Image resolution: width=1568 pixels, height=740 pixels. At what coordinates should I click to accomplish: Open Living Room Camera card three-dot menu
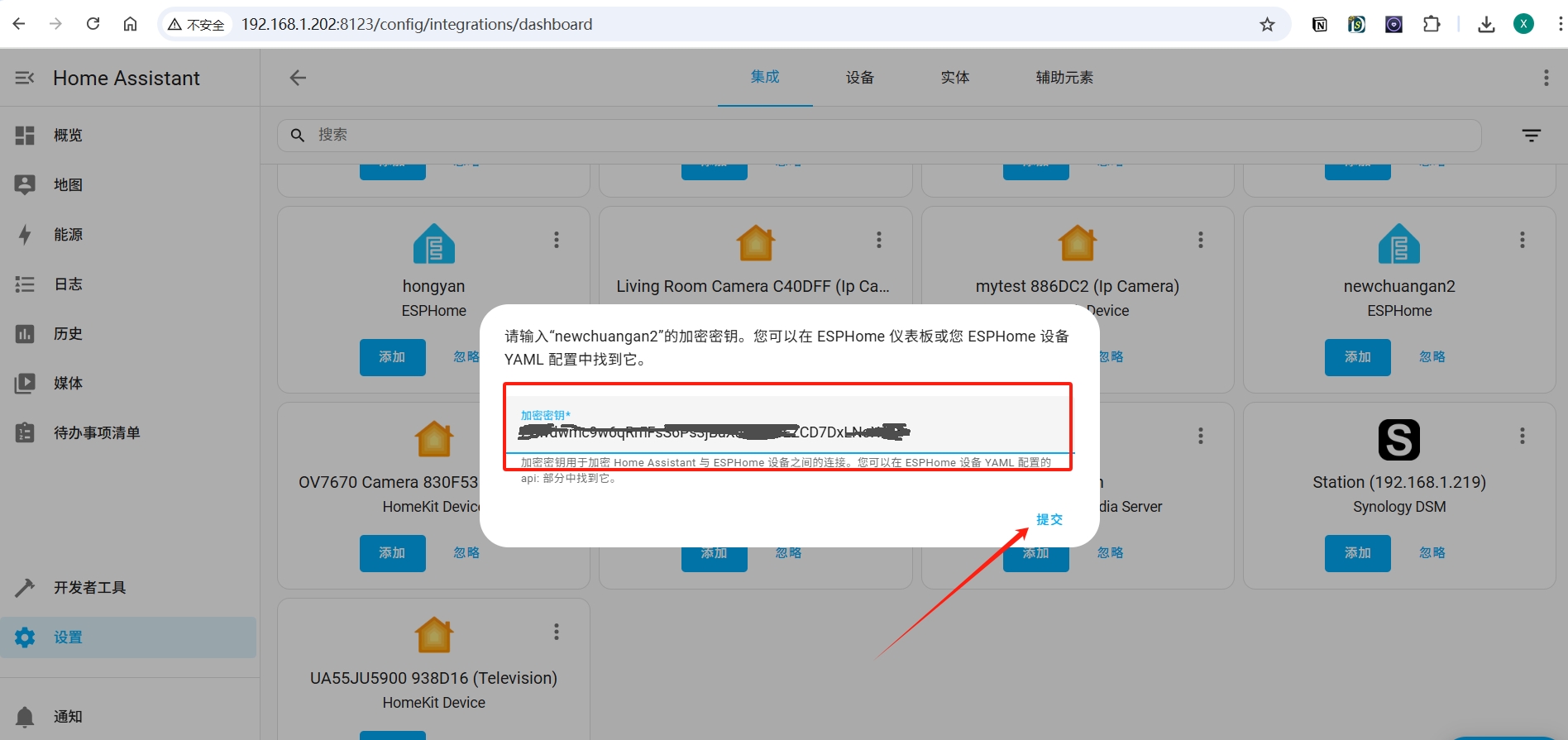[879, 240]
